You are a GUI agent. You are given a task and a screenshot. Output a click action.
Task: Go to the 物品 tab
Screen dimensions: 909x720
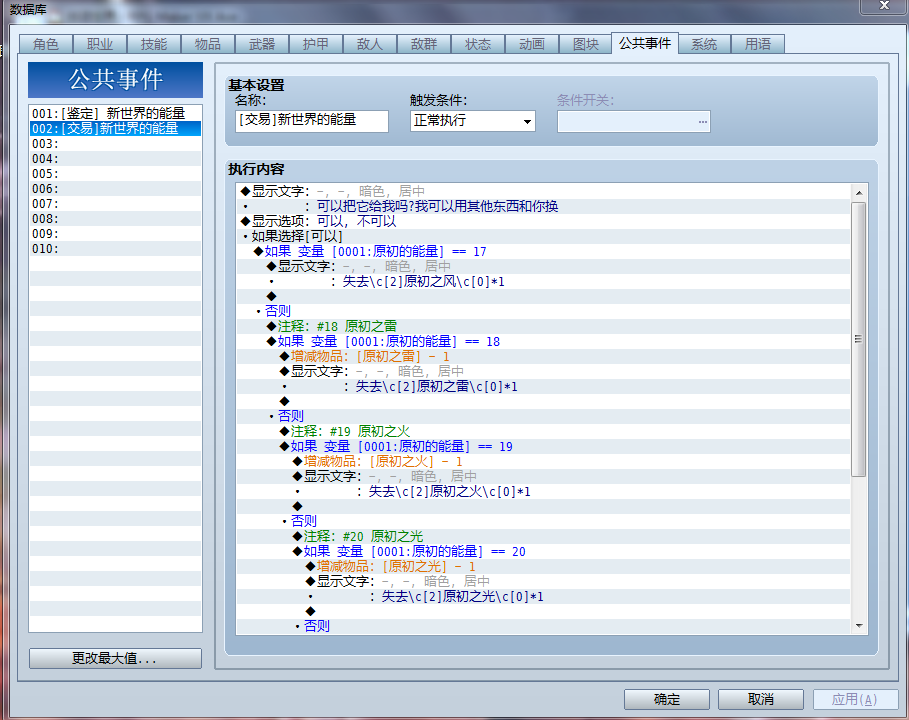pyautogui.click(x=208, y=44)
